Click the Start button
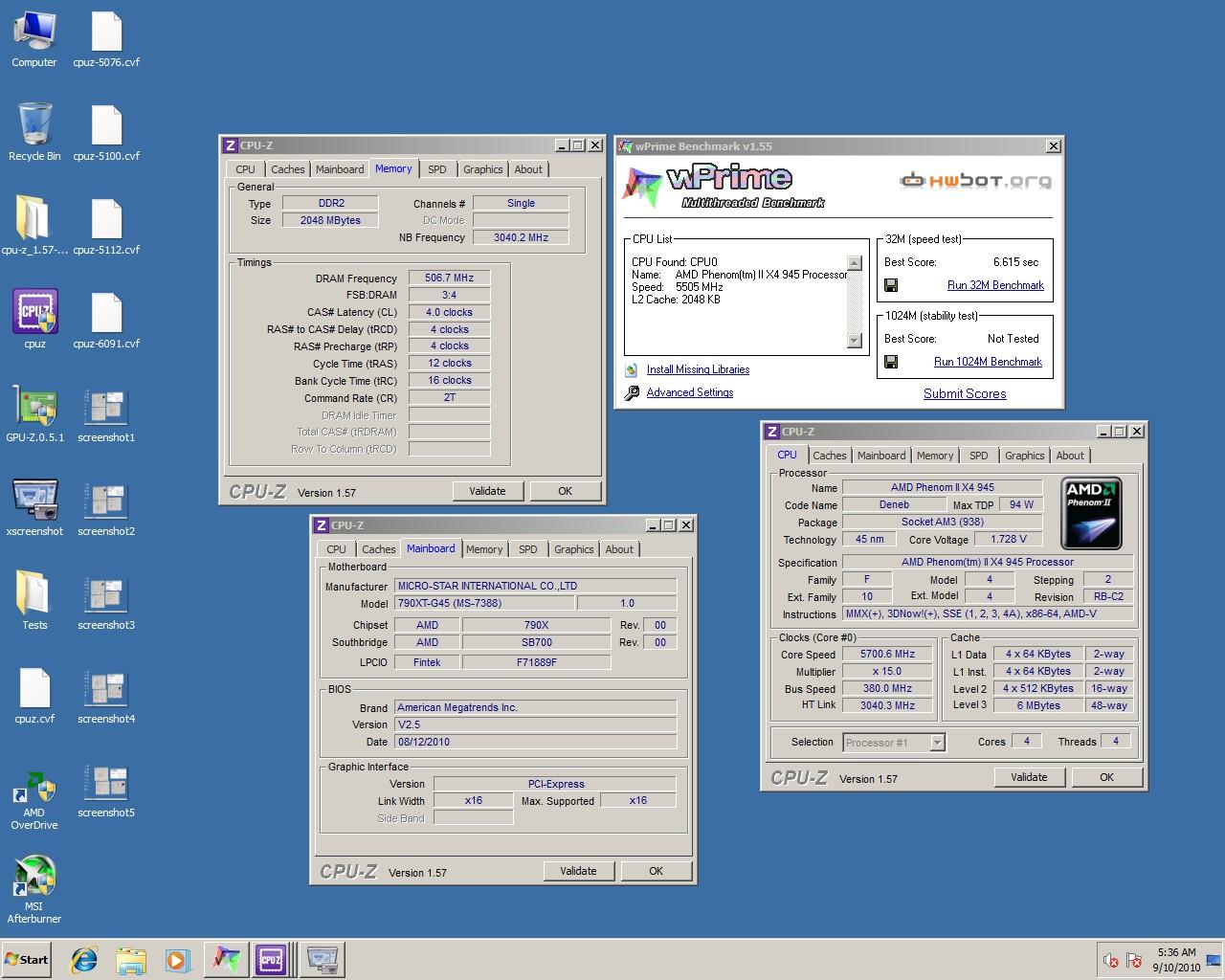 [27, 959]
